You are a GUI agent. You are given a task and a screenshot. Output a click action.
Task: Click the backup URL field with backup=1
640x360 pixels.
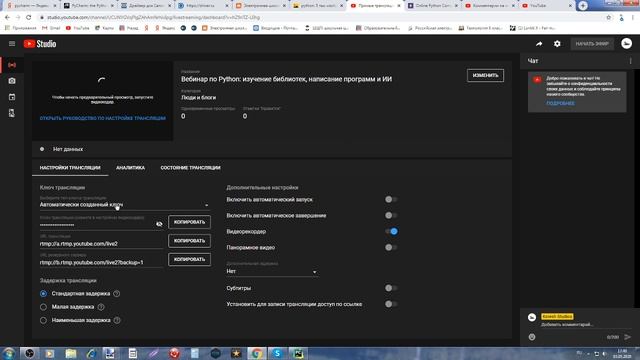[101, 262]
